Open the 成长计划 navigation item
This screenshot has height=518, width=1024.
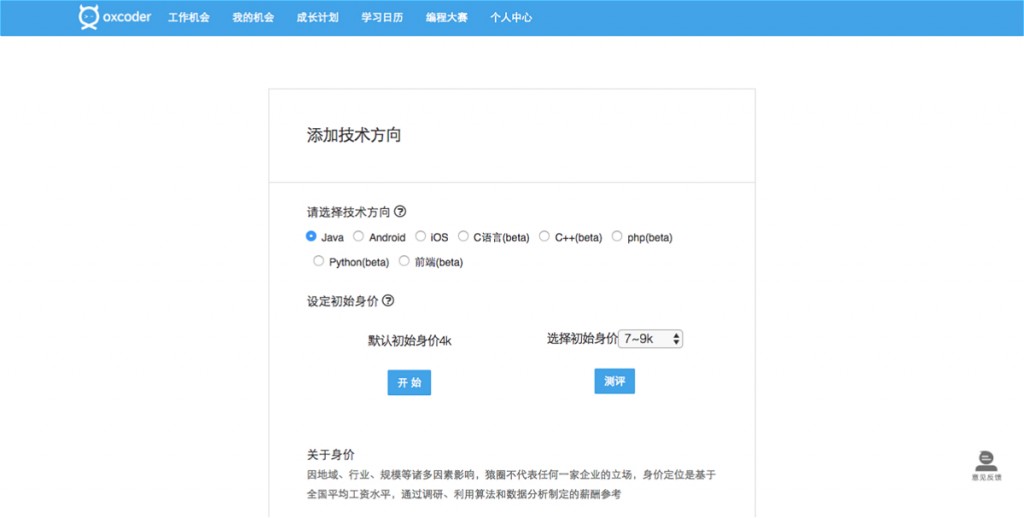[317, 18]
